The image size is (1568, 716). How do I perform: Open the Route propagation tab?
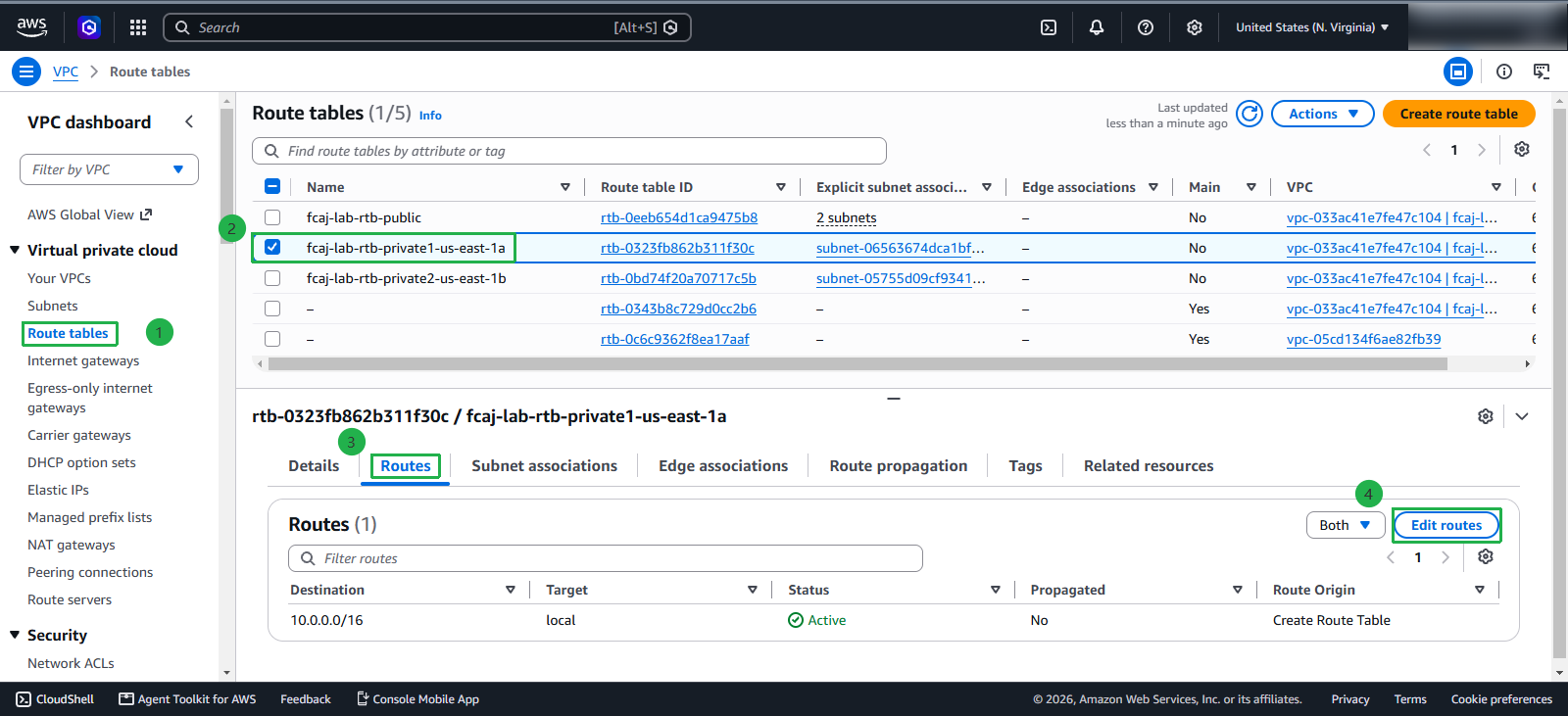coord(898,466)
